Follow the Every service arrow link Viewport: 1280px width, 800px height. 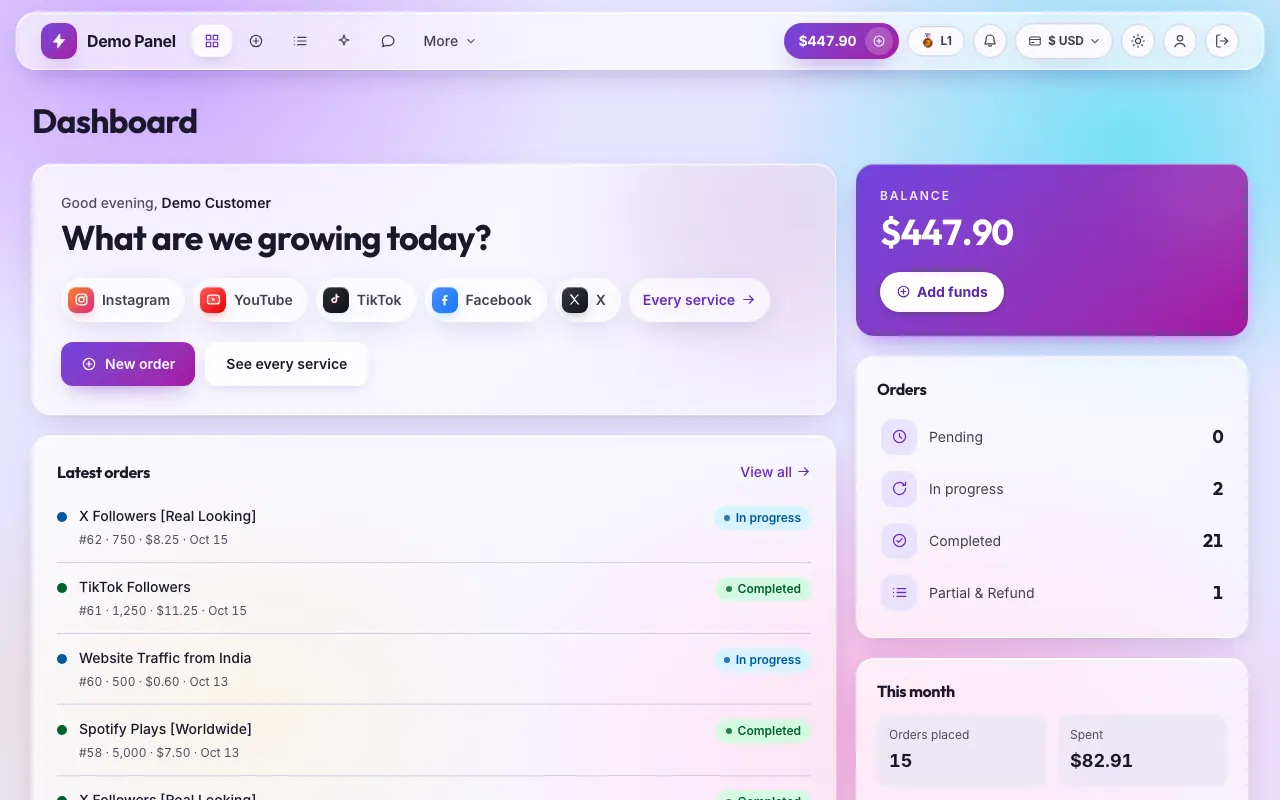pyautogui.click(x=699, y=300)
